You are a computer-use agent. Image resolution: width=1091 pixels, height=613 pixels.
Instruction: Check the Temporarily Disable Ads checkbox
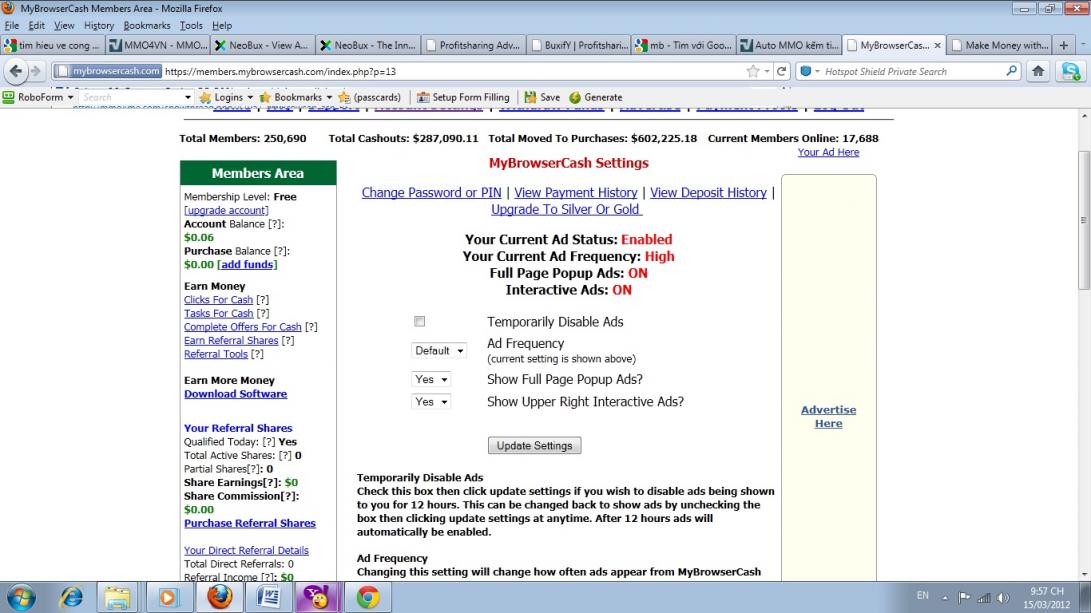point(420,322)
